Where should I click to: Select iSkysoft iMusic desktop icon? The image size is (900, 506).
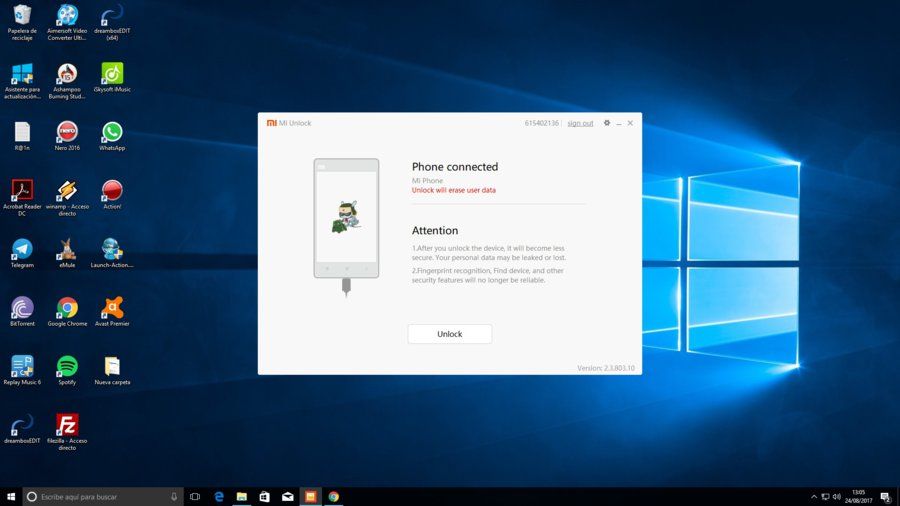click(x=112, y=77)
